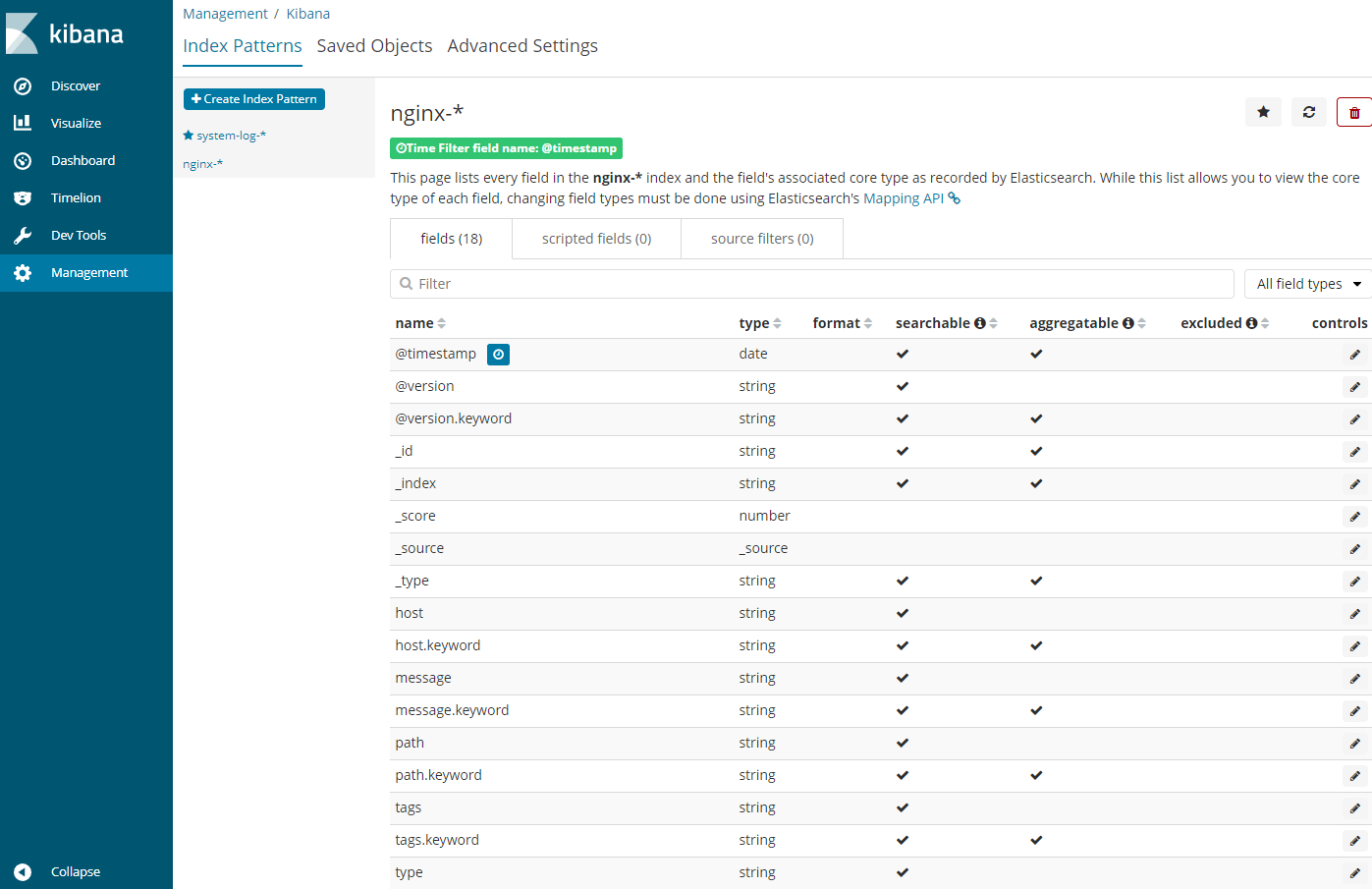This screenshot has width=1372, height=889.
Task: Open Dev Tools wrench icon
Action: pos(23,236)
